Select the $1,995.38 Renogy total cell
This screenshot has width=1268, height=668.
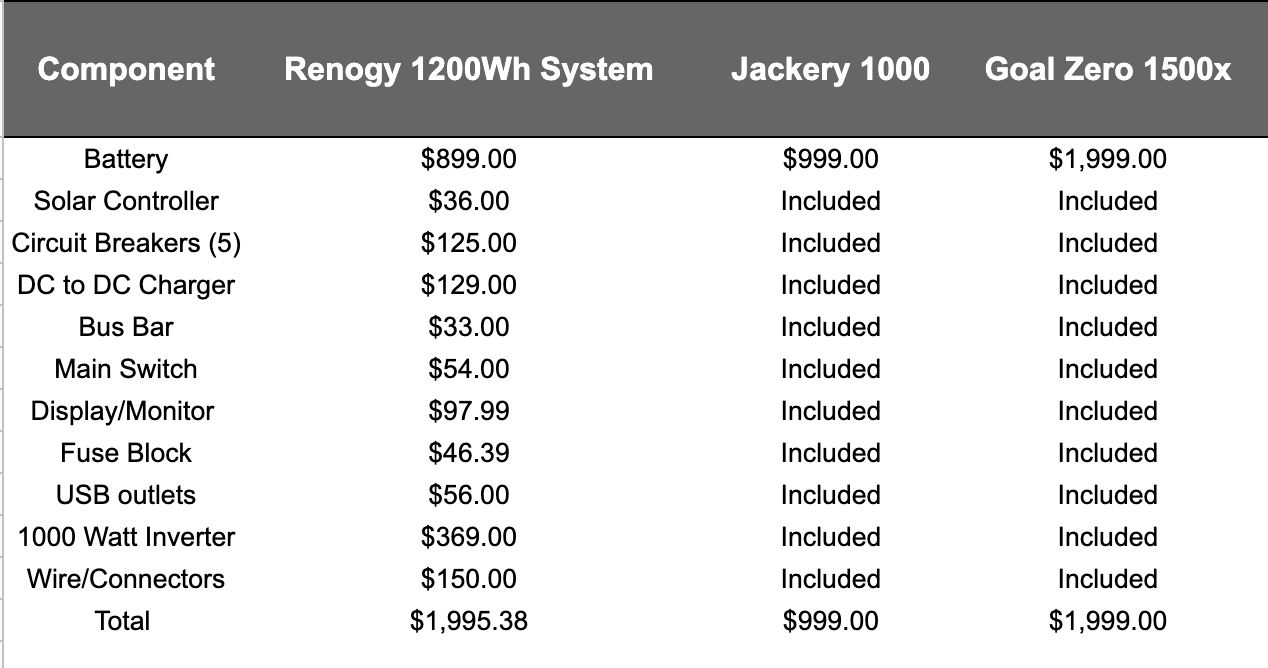468,621
